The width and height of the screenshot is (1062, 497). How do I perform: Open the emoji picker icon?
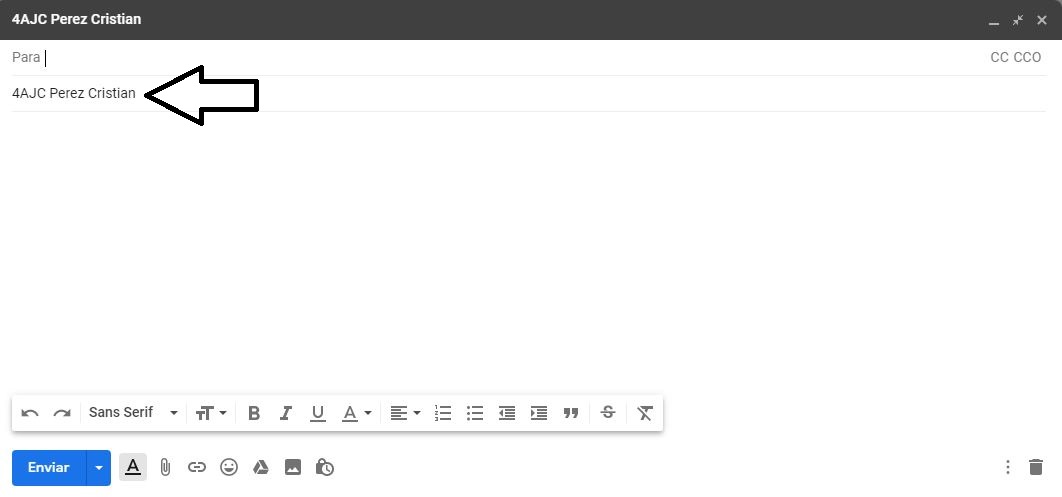tap(229, 467)
